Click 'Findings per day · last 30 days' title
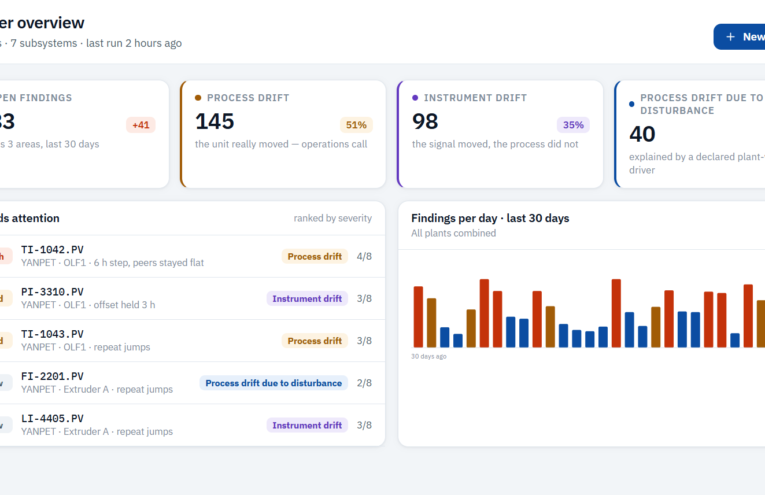The height and width of the screenshot is (495, 765). [490, 218]
